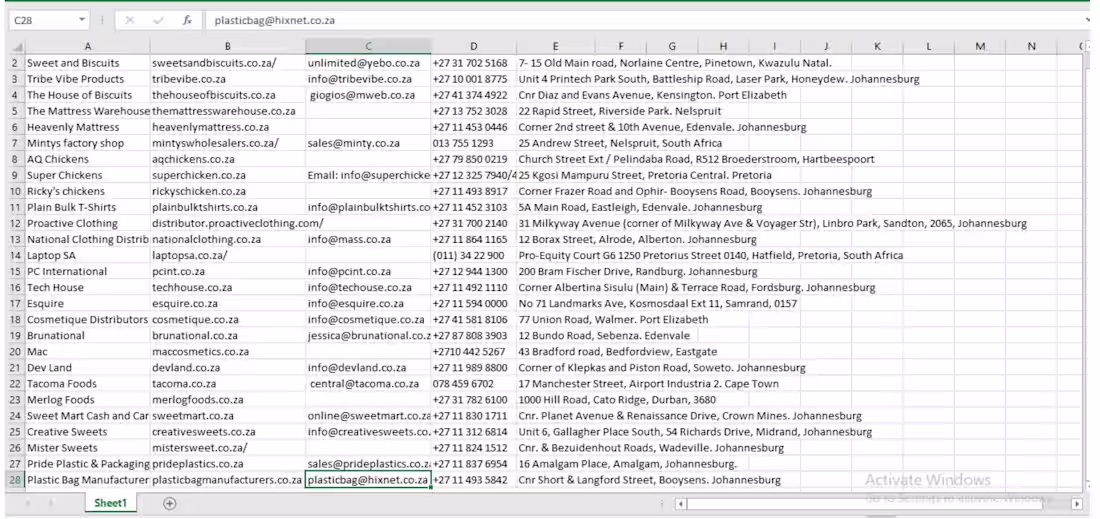Click the Cancel entry X icon

[x=130, y=20]
